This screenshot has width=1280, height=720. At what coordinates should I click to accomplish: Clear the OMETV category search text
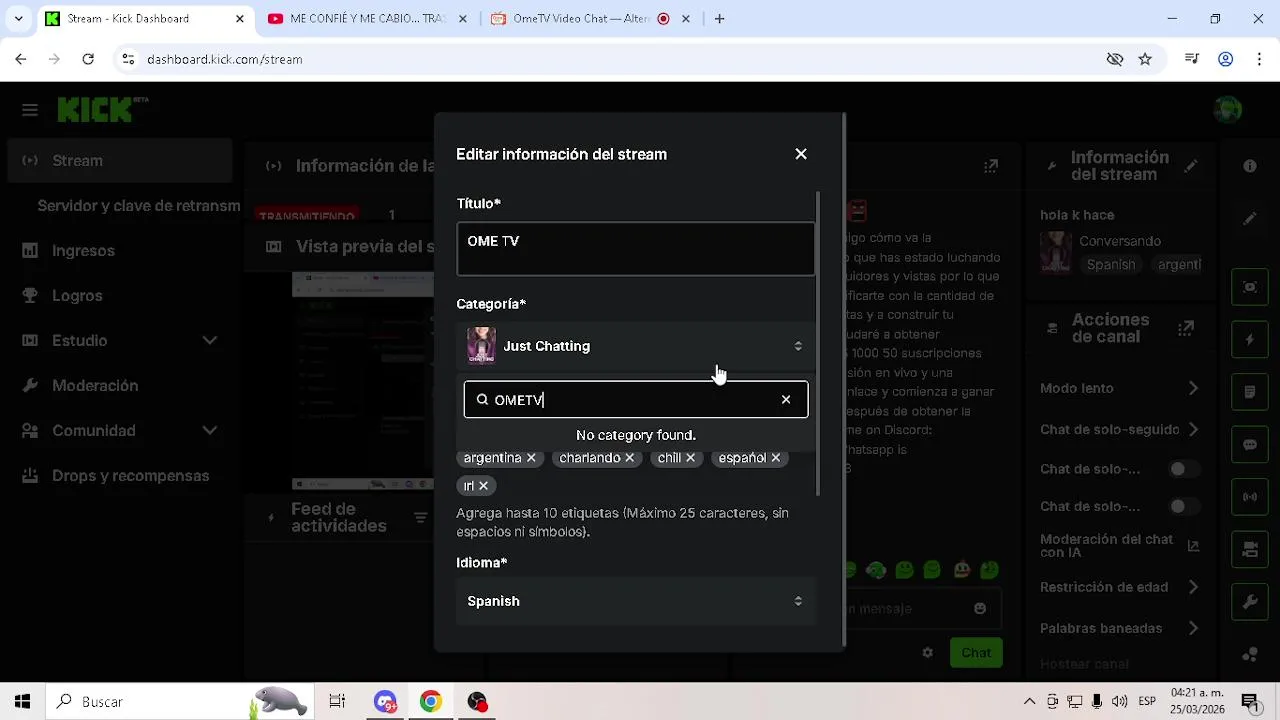pyautogui.click(x=786, y=399)
